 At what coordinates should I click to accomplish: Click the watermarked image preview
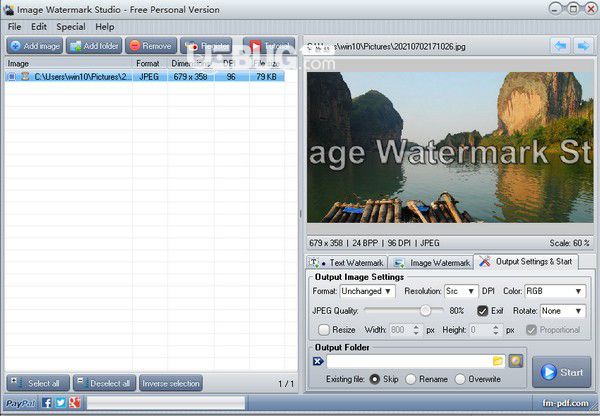click(450, 147)
